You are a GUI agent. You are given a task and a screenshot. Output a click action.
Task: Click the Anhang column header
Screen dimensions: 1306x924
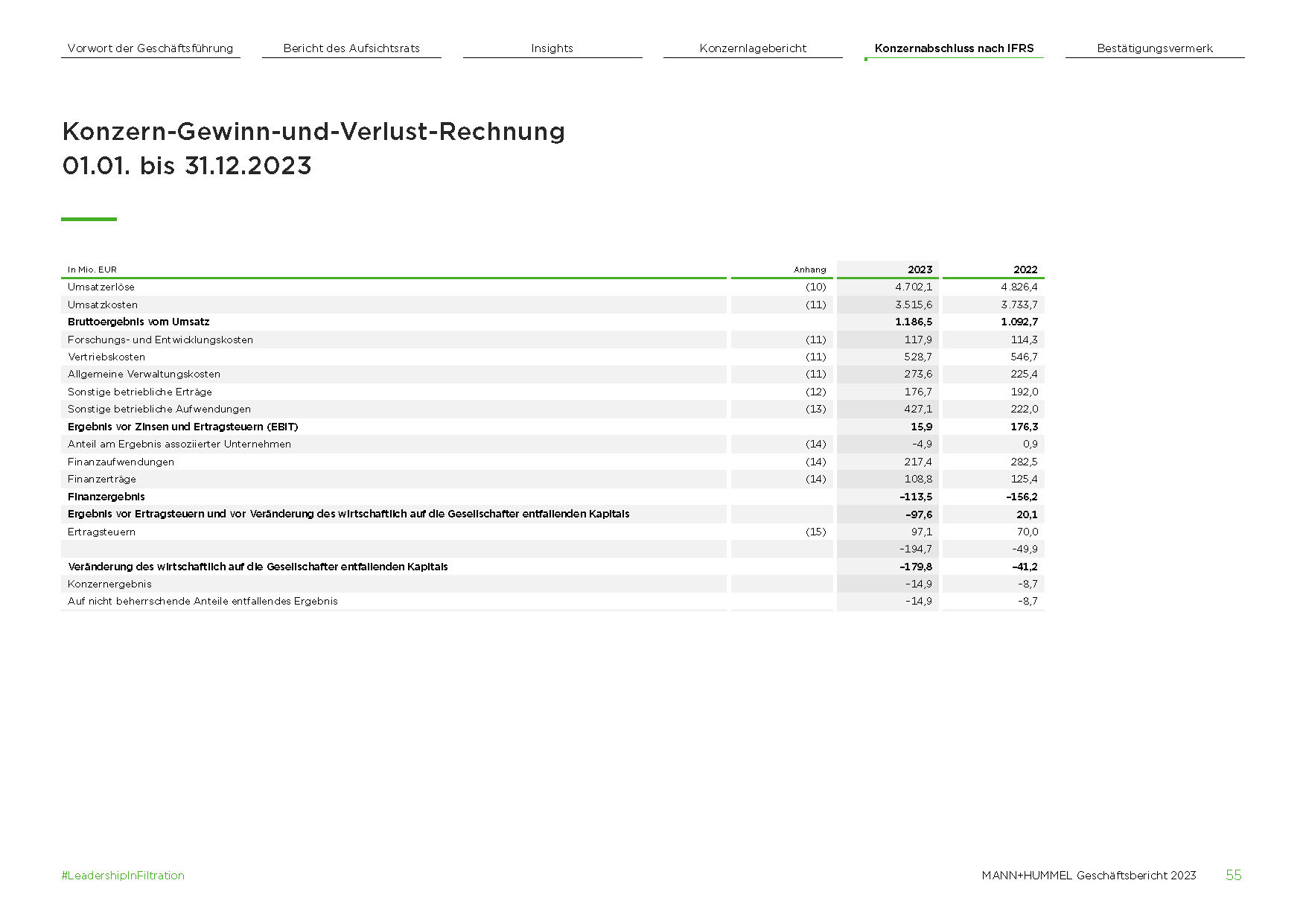click(x=810, y=270)
